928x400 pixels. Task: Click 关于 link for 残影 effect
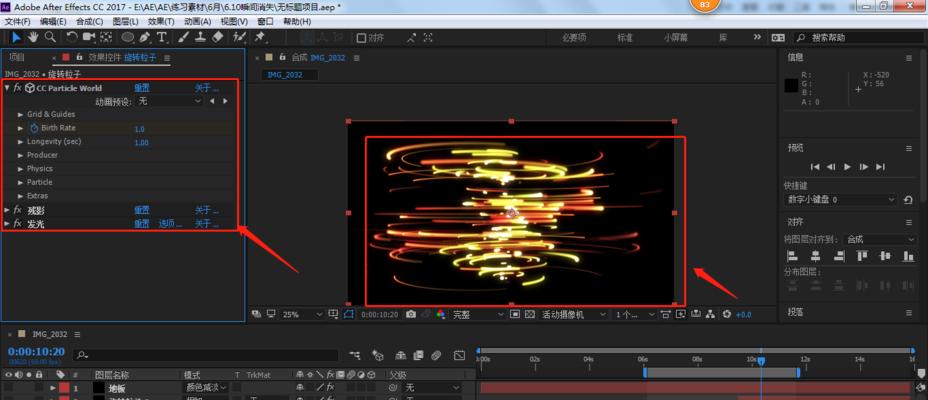[x=207, y=210]
